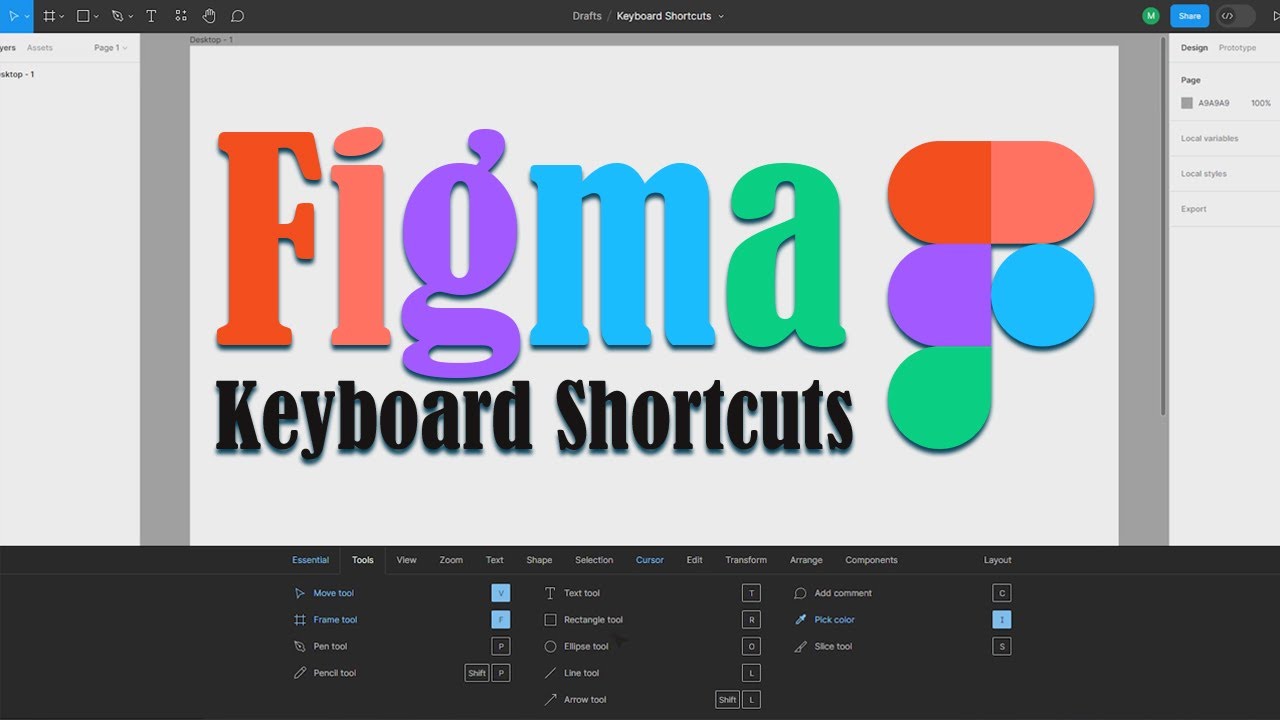
Task: Open the Local variables section
Action: point(1210,139)
